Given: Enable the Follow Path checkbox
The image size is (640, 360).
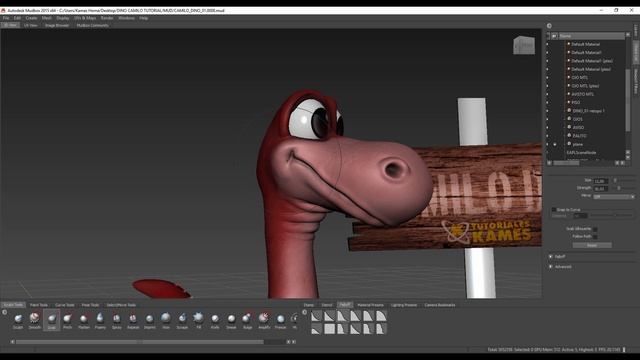Looking at the screenshot, I should pos(596,237).
